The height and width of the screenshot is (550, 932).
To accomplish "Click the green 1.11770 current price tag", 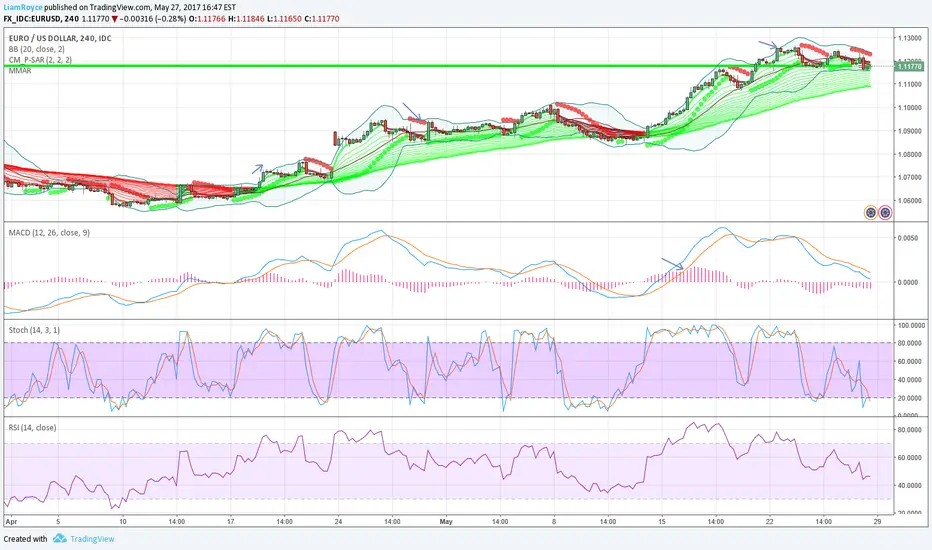I will pos(909,67).
